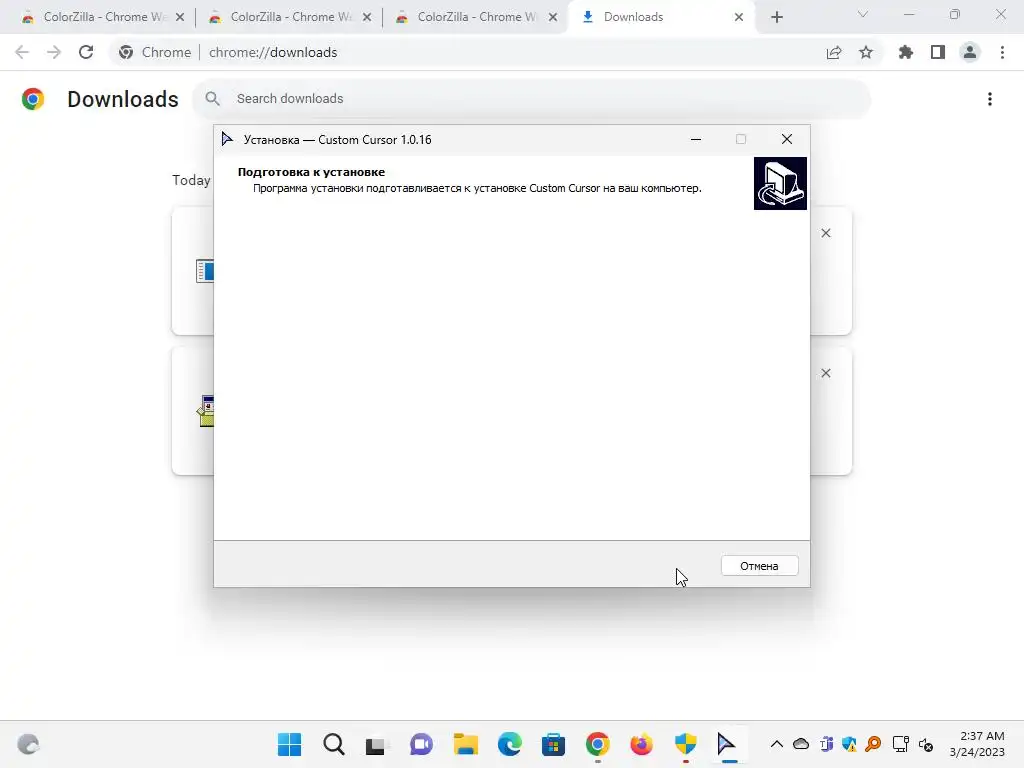Open File Explorer from the taskbar
The image size is (1024, 768).
click(x=466, y=744)
